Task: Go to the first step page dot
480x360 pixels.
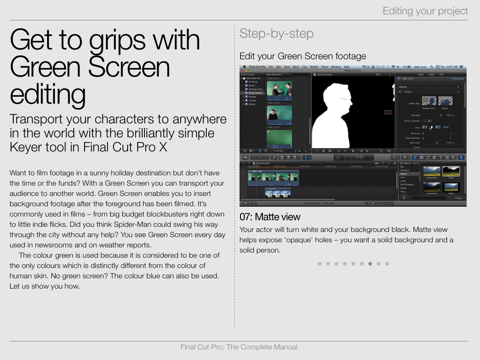Action: point(320,264)
